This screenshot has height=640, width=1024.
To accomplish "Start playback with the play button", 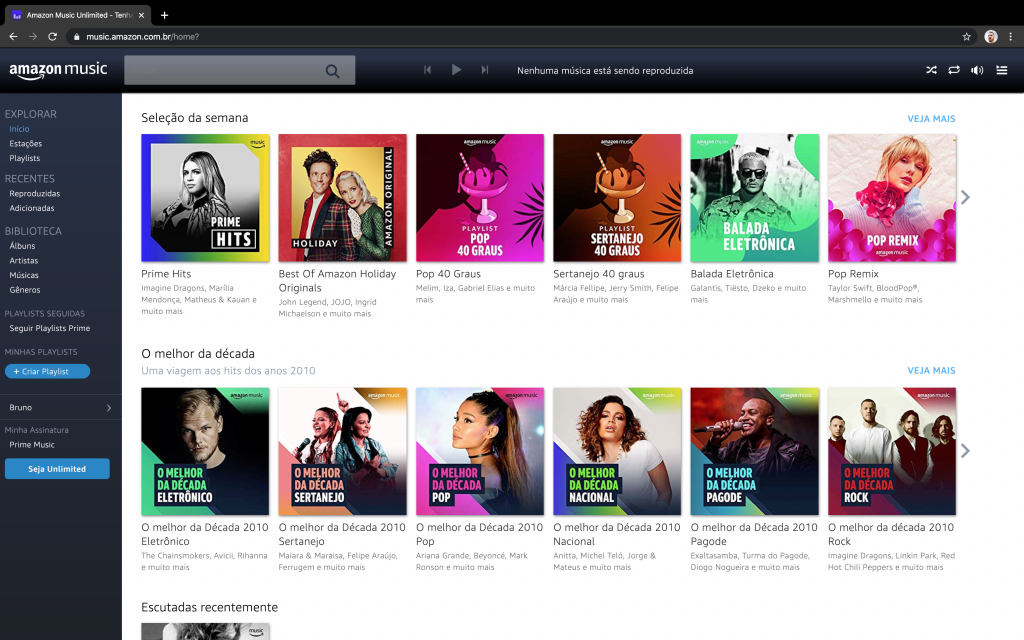I will [x=456, y=70].
